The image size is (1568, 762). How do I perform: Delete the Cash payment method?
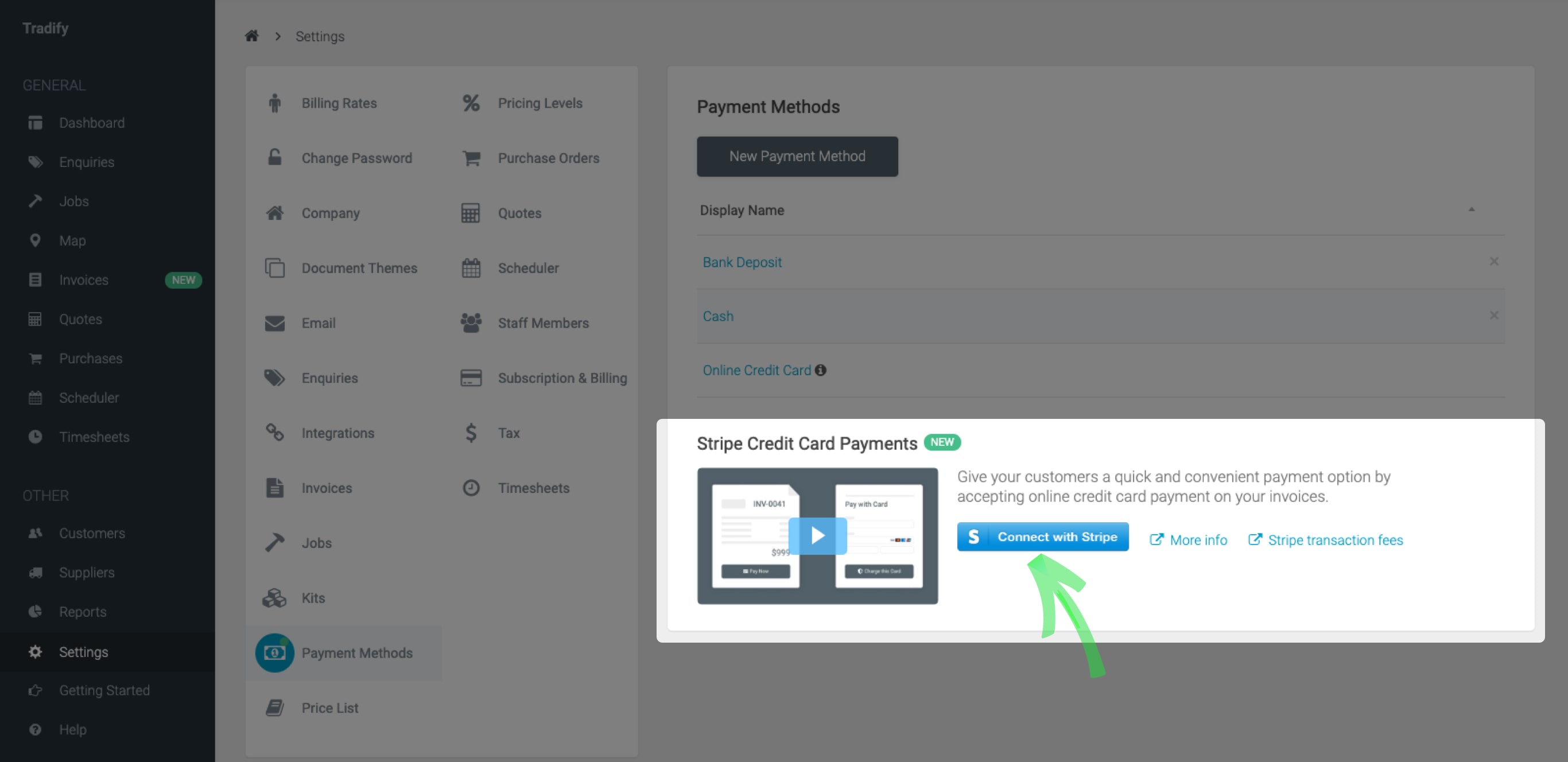[1494, 315]
